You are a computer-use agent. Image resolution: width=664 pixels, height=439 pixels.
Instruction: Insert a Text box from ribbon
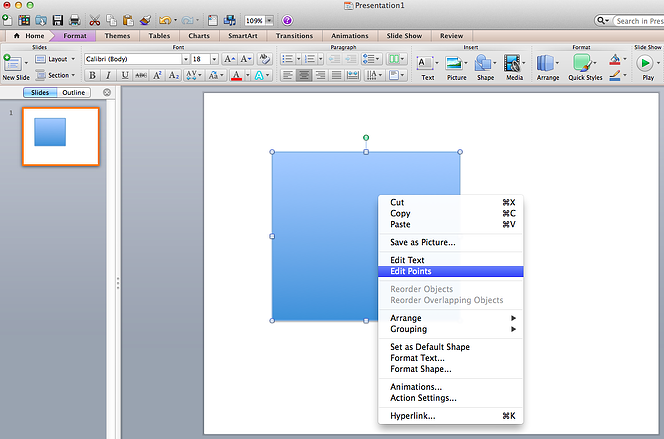coord(427,66)
